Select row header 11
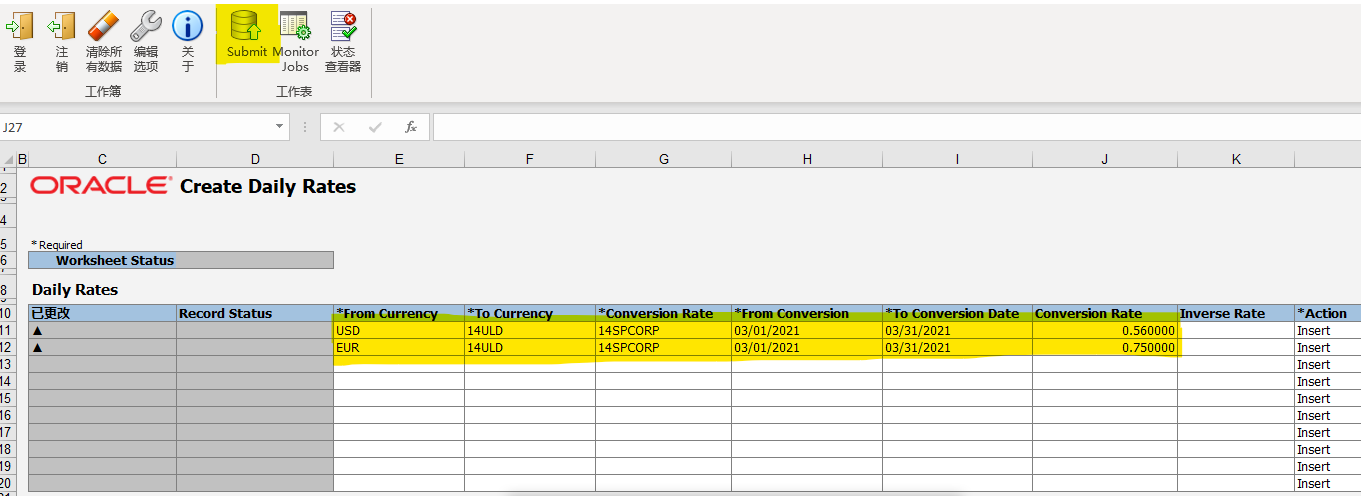1361x496 pixels. [6, 330]
